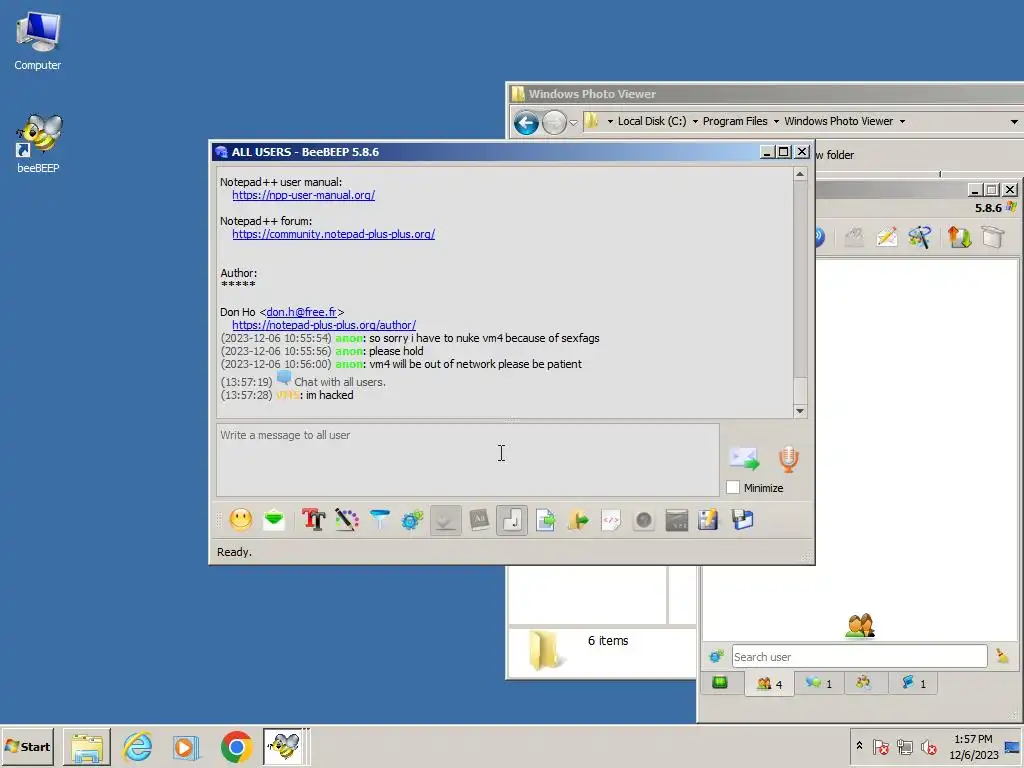1024x768 pixels.
Task: Click Program Files in address bar
Action: pyautogui.click(x=735, y=121)
